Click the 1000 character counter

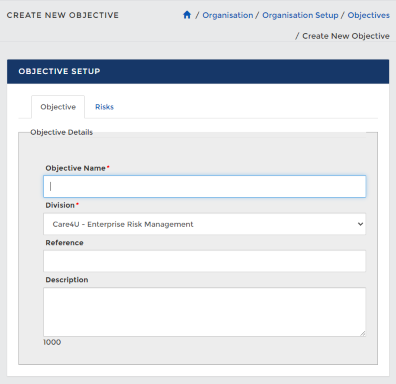coord(52,342)
